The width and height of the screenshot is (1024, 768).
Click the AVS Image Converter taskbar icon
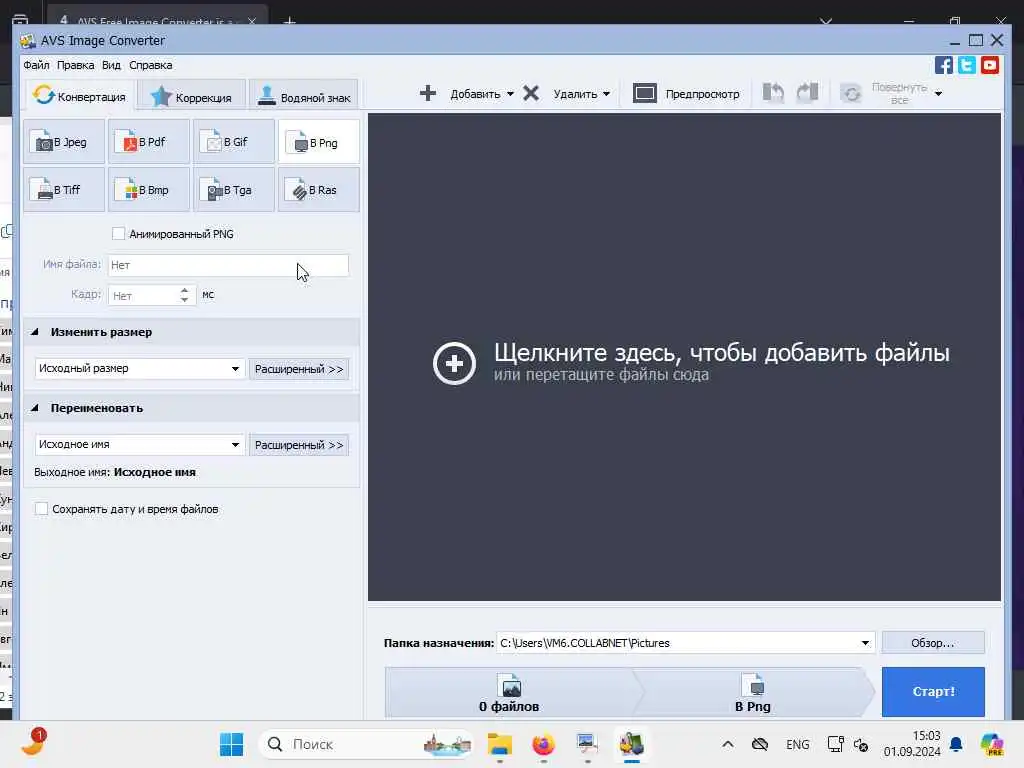coord(632,744)
